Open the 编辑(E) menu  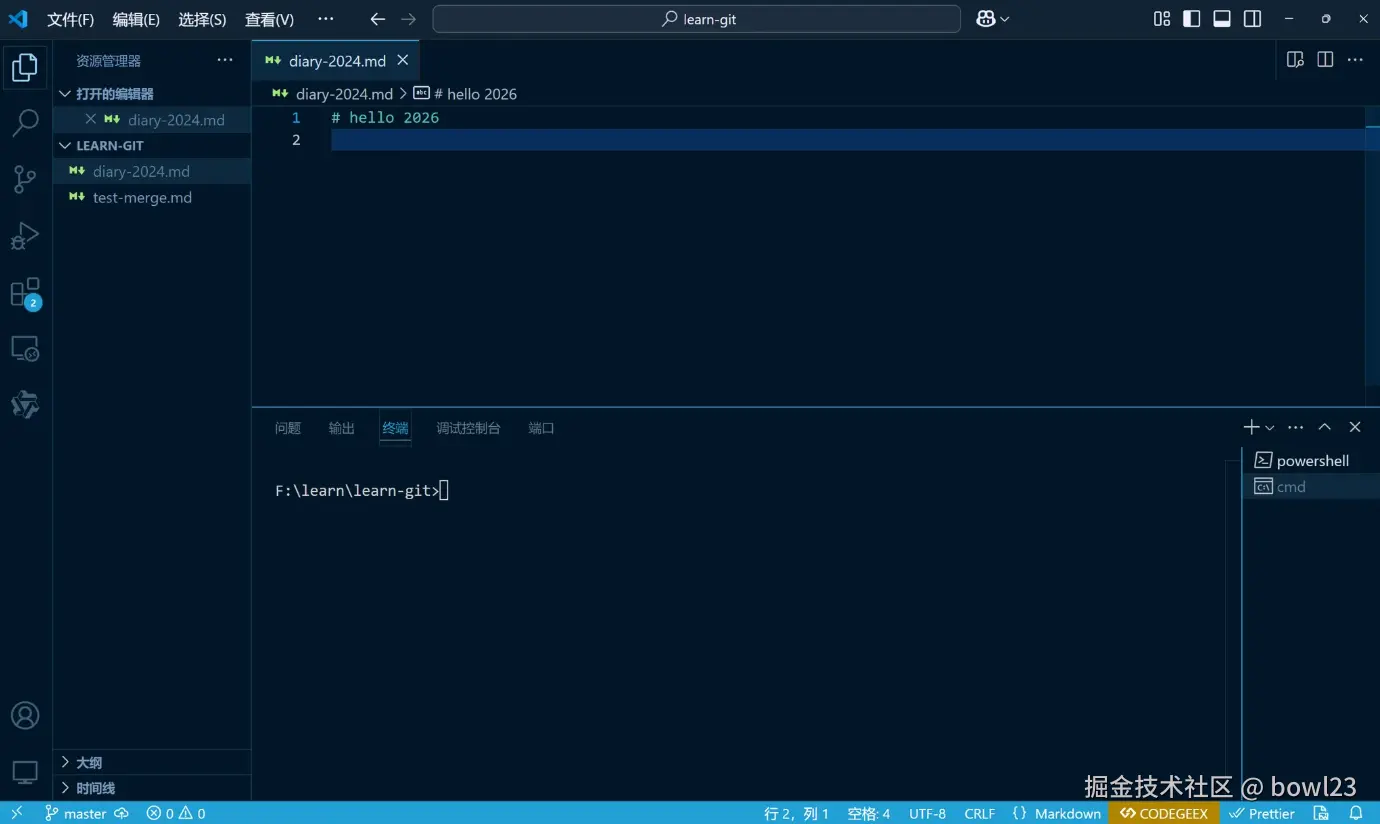(x=136, y=19)
